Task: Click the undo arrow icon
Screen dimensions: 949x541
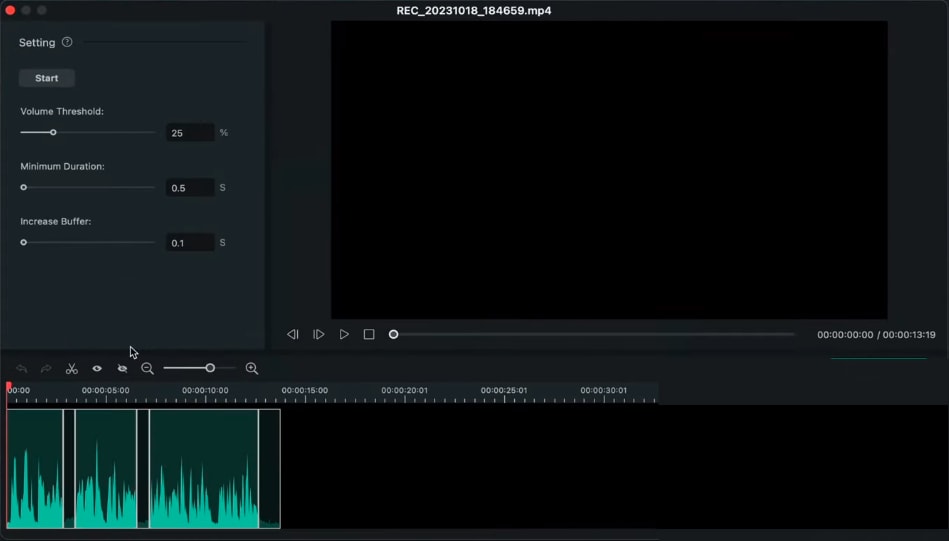Action: [22, 369]
